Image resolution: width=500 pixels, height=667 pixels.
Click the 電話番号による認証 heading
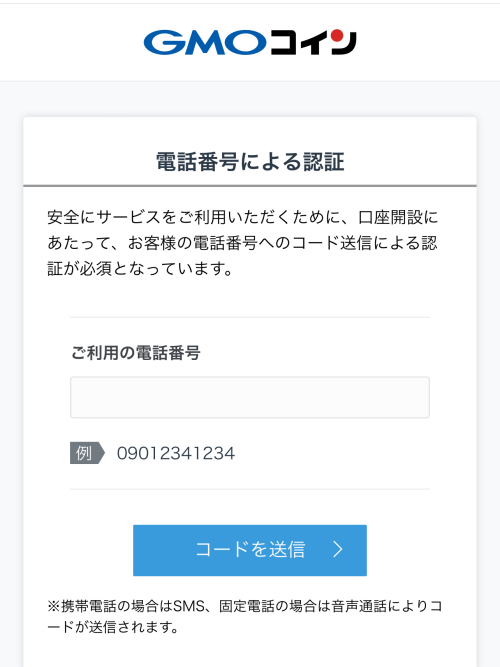click(x=250, y=162)
